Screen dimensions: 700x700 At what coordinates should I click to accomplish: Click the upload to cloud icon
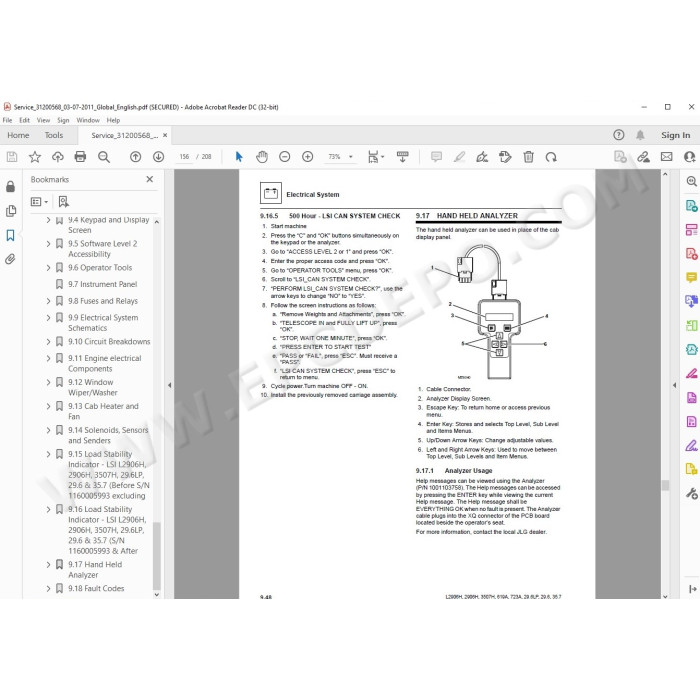pos(58,157)
